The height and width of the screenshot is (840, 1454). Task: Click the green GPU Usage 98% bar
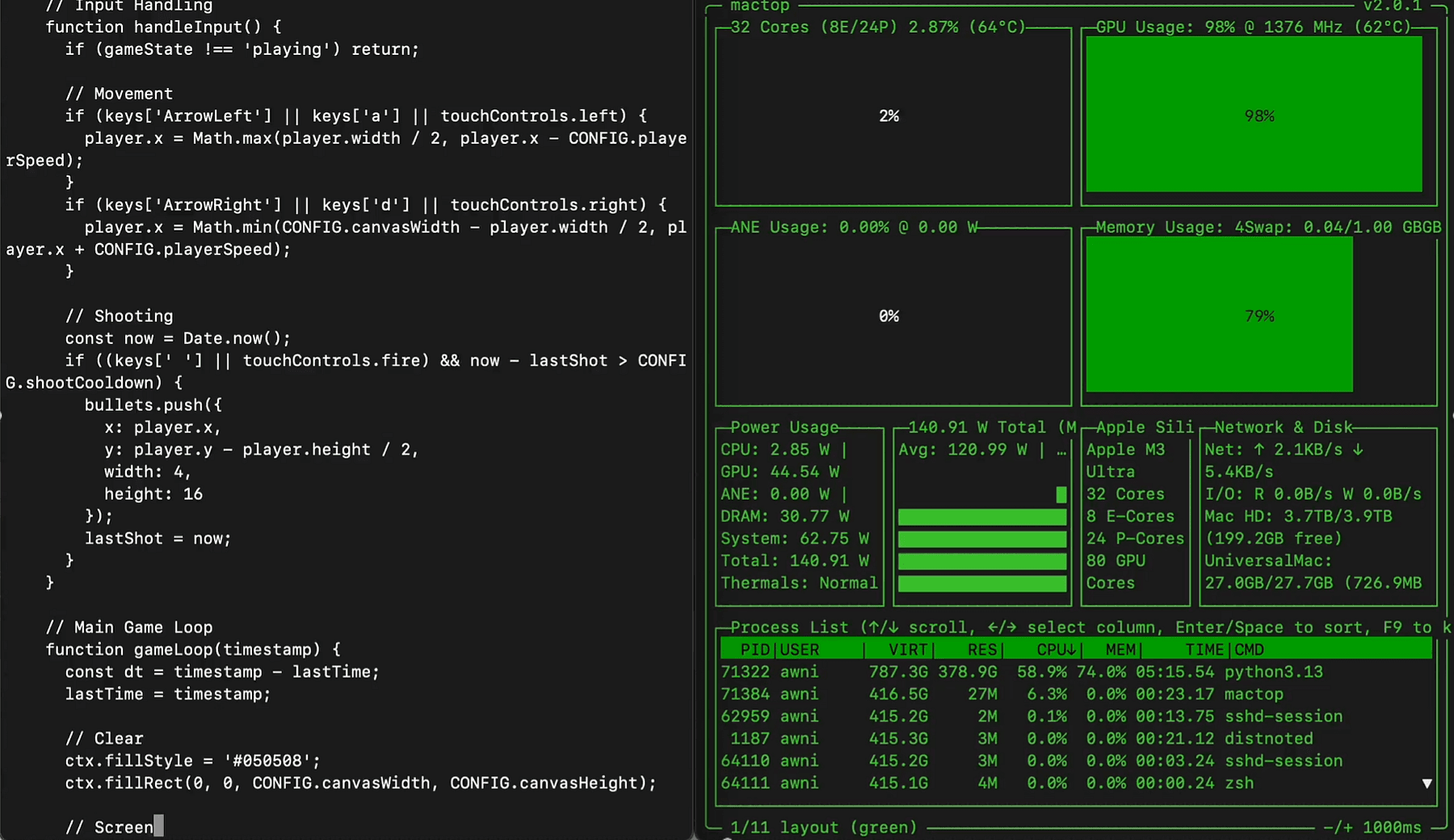(1254, 115)
